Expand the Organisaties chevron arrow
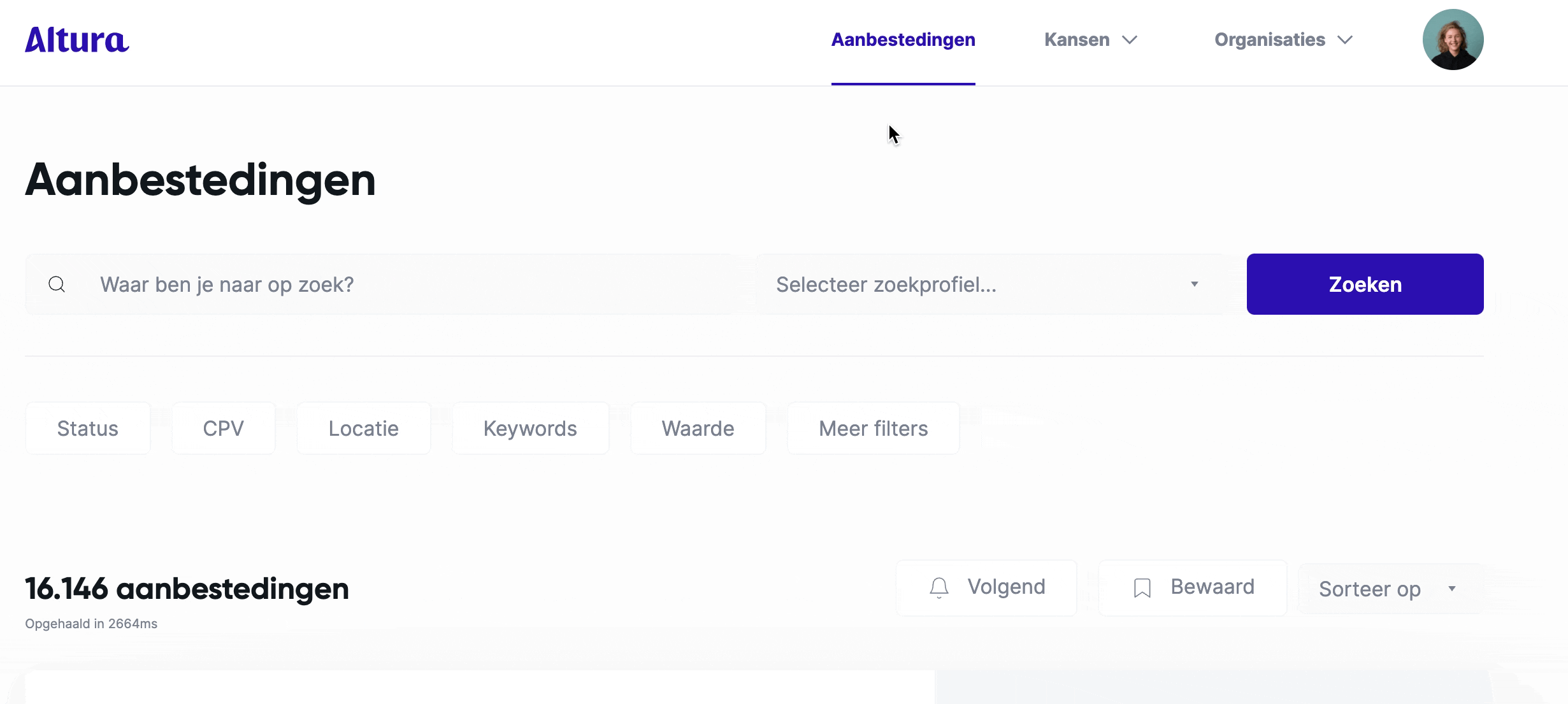 click(x=1345, y=40)
